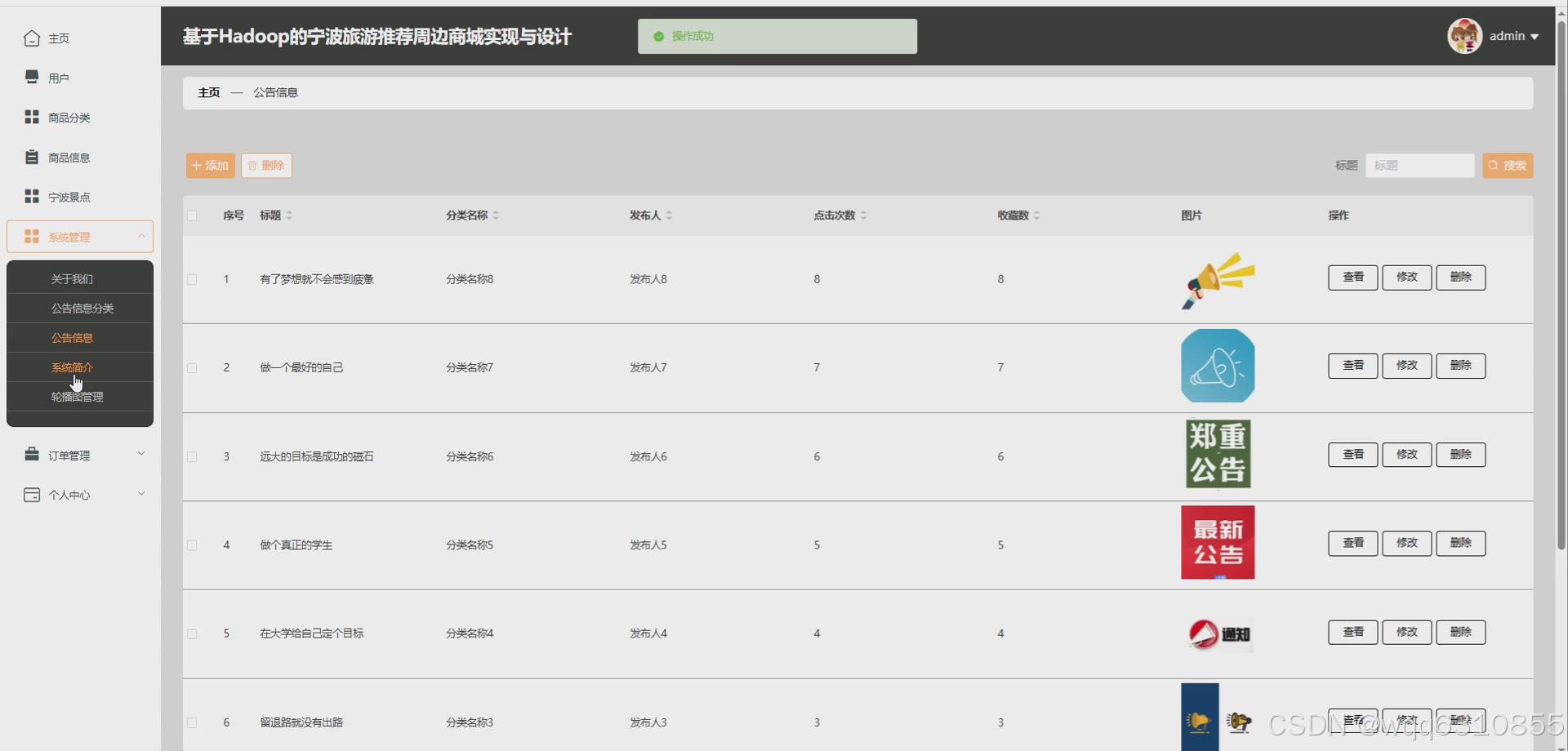
Task: Click the title 留退路就没有出路
Action: [301, 722]
